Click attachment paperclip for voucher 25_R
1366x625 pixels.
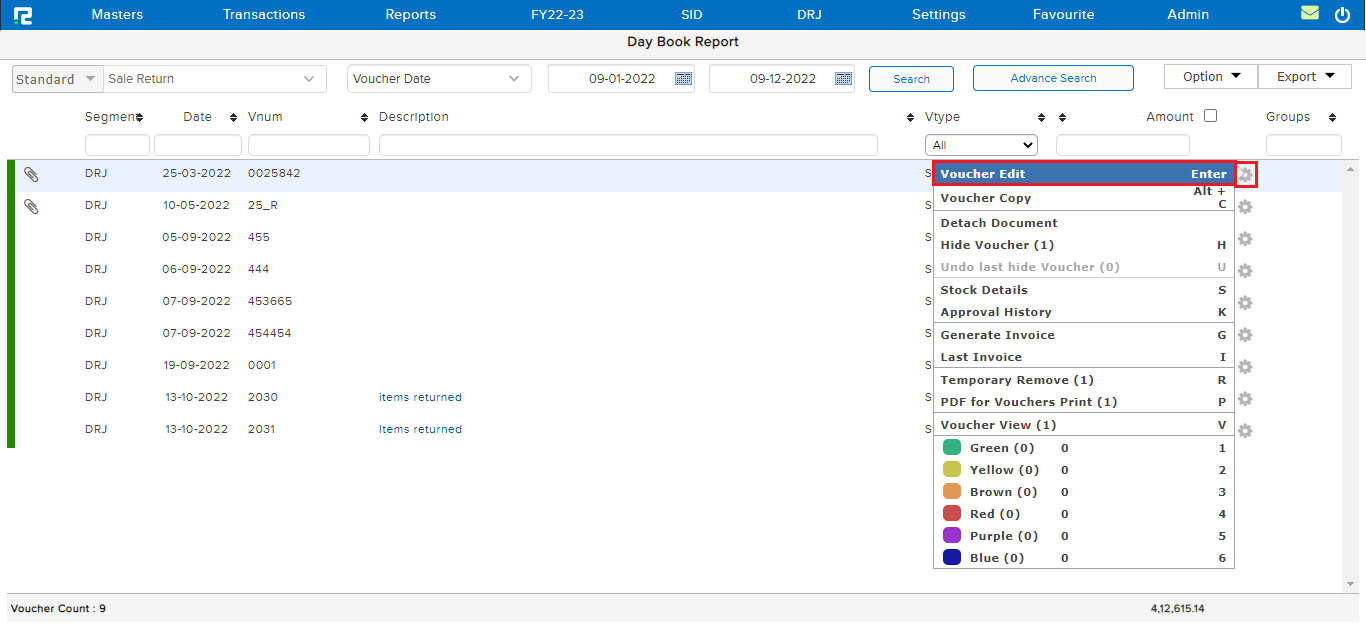[x=32, y=206]
